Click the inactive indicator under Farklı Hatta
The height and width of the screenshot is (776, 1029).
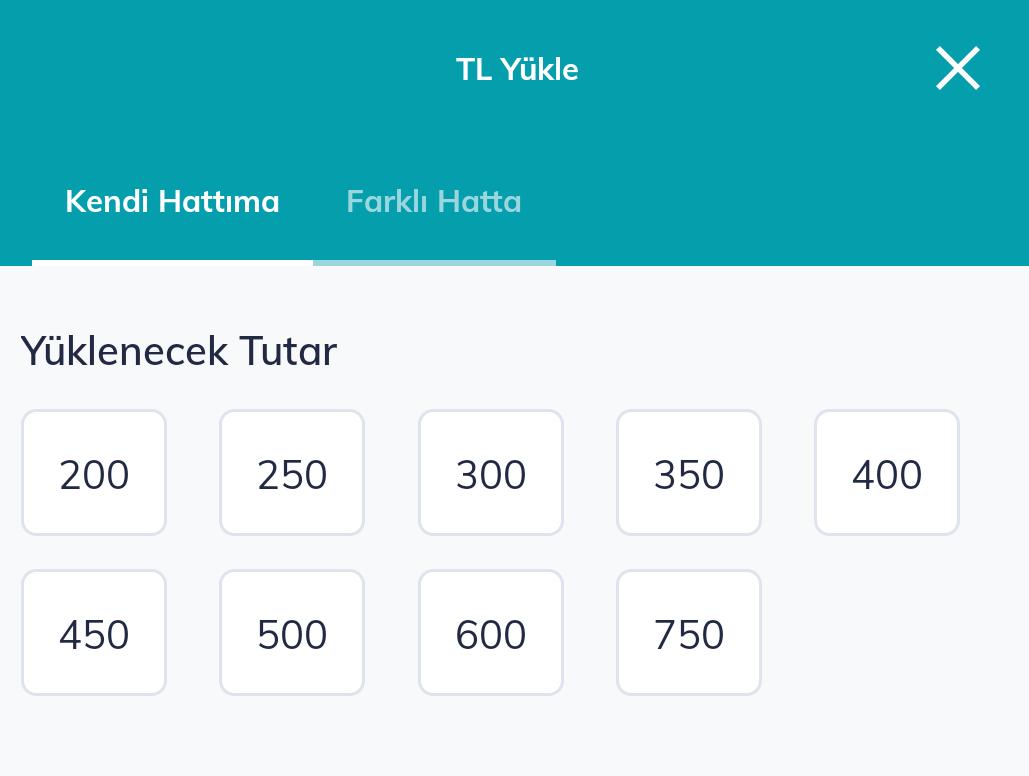[434, 263]
